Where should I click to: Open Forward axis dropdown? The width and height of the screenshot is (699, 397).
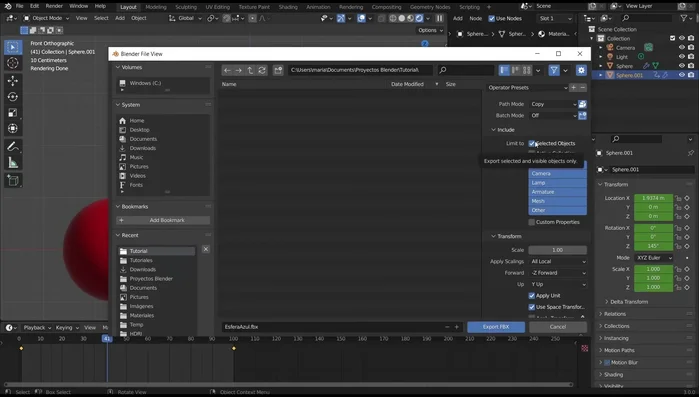[558, 273]
